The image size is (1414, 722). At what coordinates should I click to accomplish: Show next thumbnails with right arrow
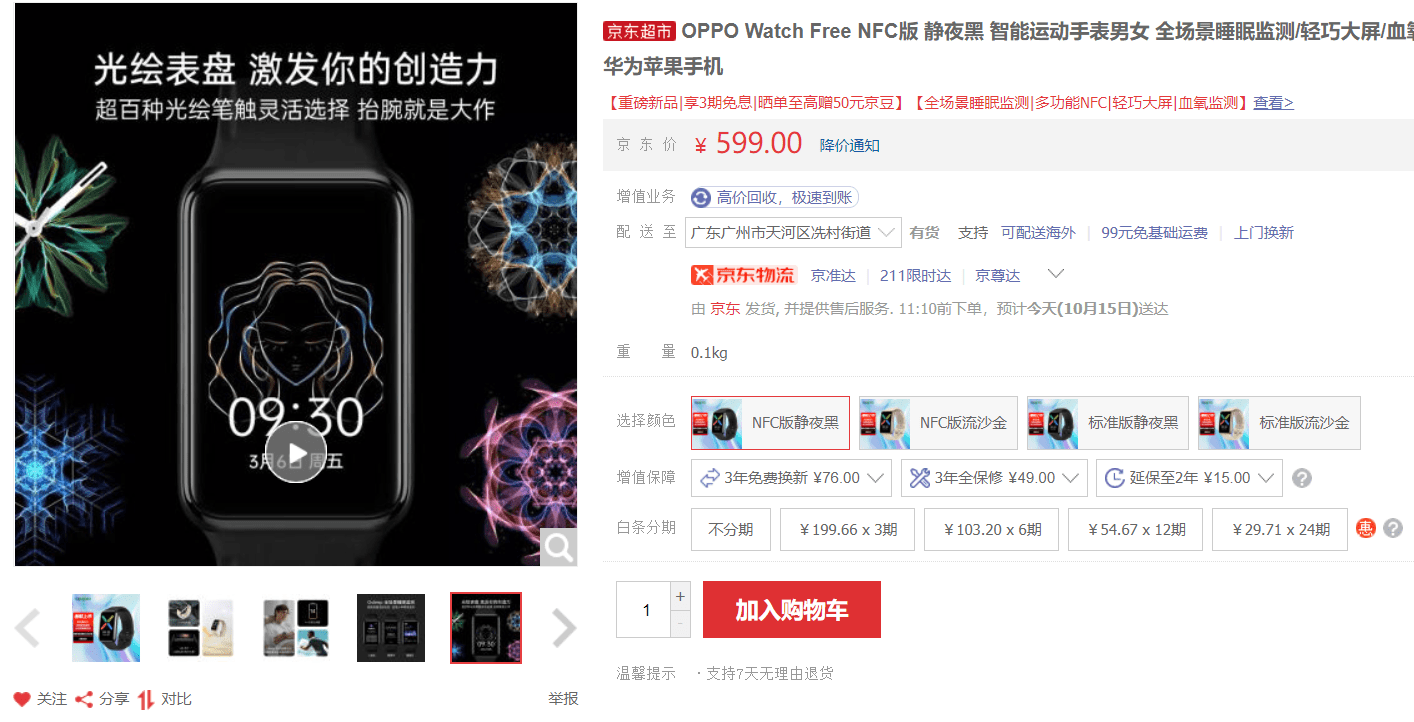(564, 628)
